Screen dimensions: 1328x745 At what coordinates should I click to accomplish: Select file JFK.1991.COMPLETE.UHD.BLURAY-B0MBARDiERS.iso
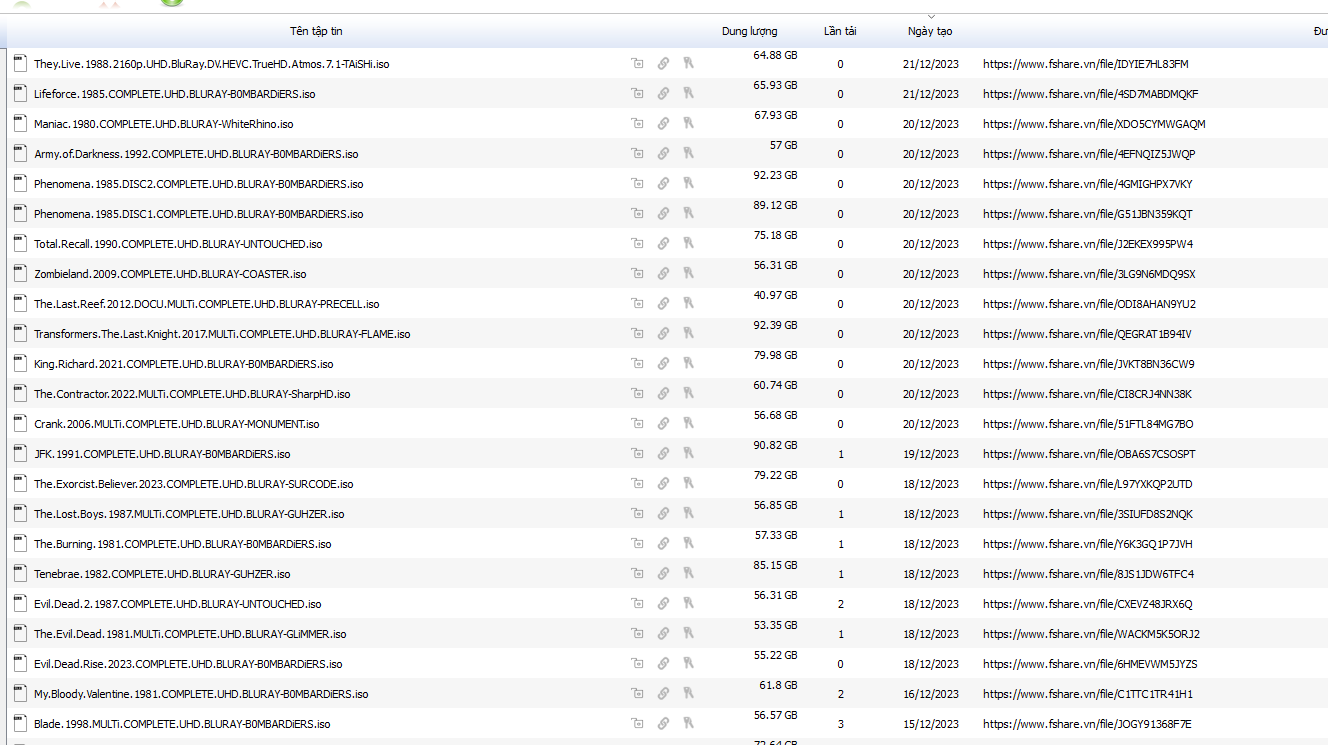click(x=162, y=454)
